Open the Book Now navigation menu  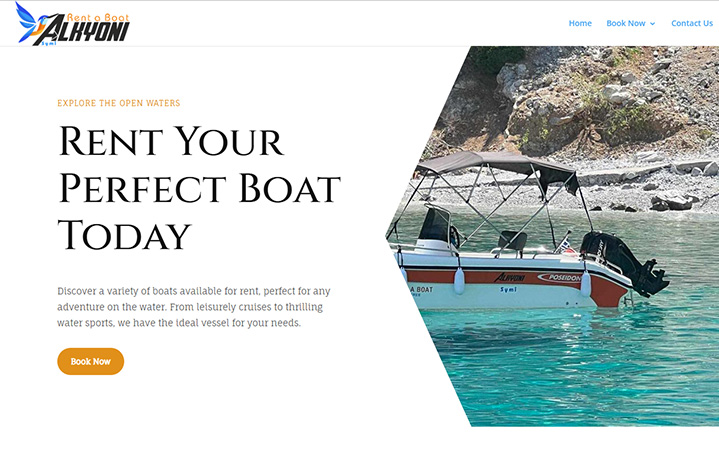[x=626, y=23]
